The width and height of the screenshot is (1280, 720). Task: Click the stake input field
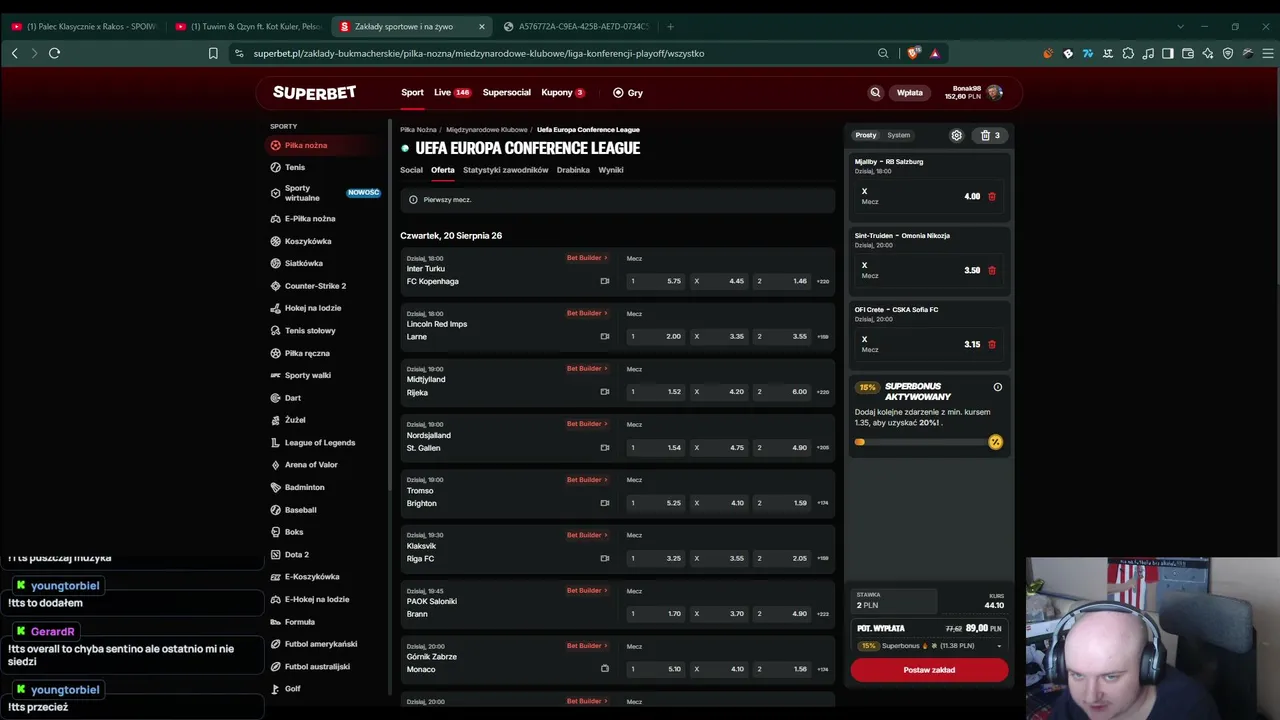click(895, 600)
